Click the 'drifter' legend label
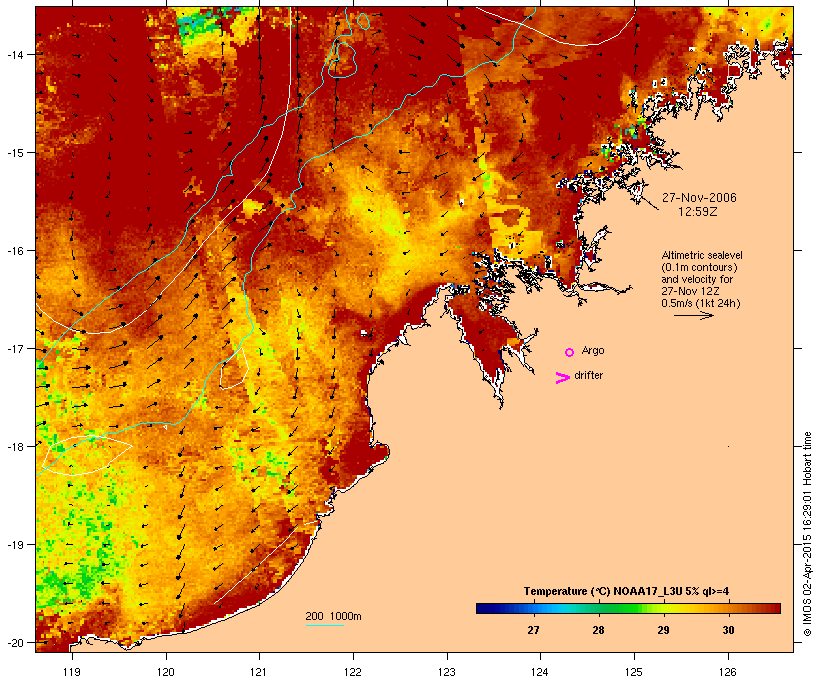This screenshot has width=820, height=680. coord(588,375)
